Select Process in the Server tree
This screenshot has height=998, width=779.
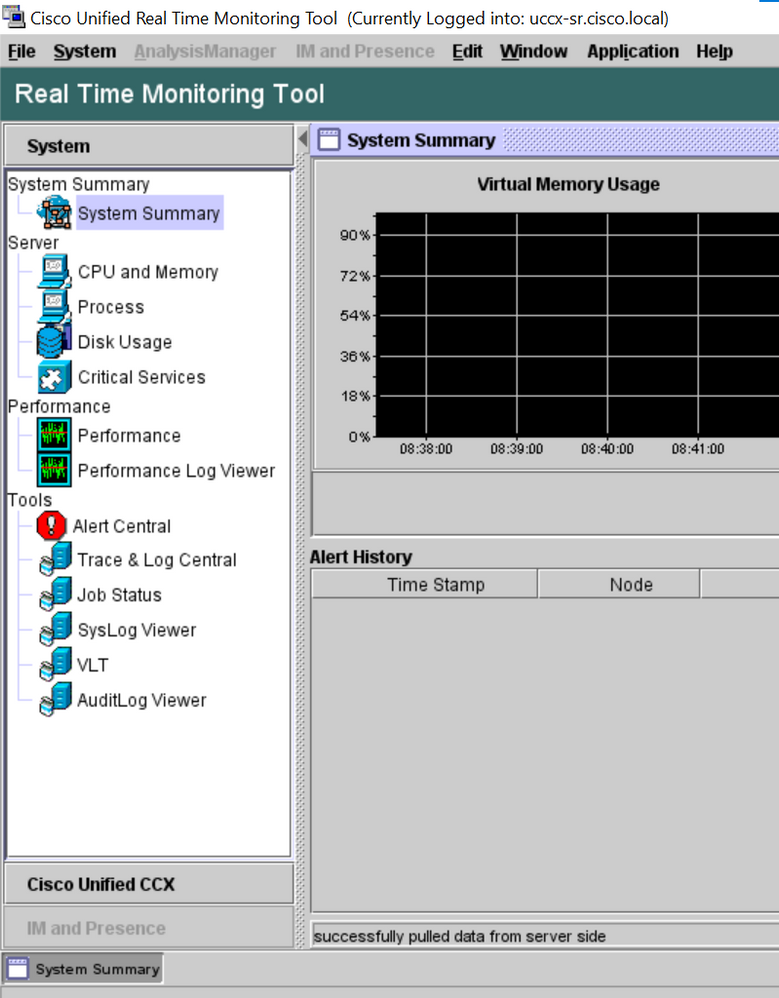click(111, 307)
